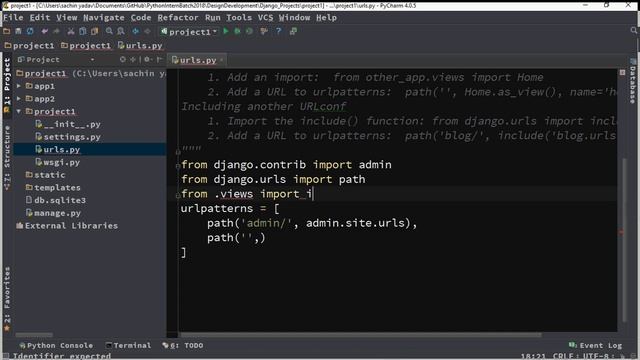The width and height of the screenshot is (640, 360).
Task: Open the Event Log
Action: click(596, 345)
